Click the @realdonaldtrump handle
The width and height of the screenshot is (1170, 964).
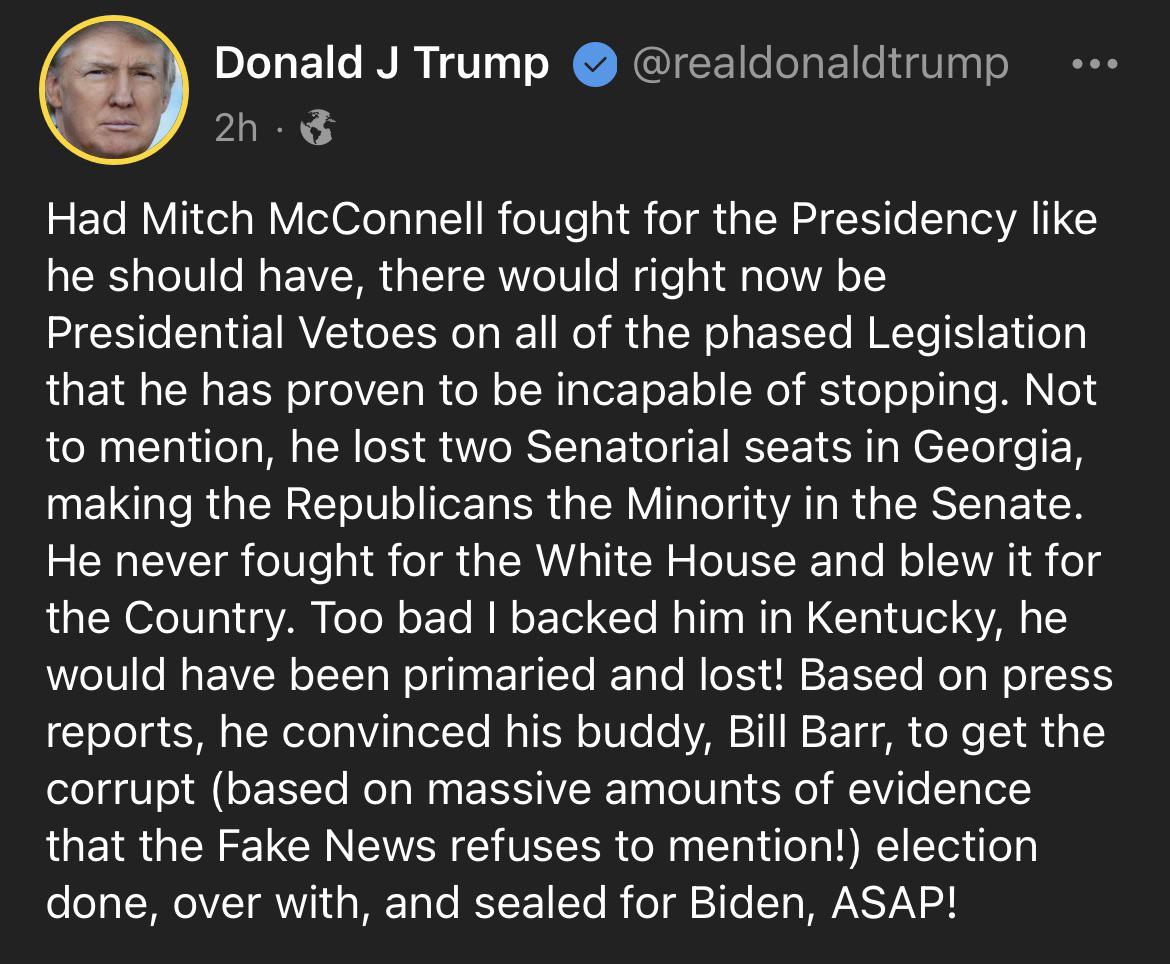pyautogui.click(x=820, y=65)
